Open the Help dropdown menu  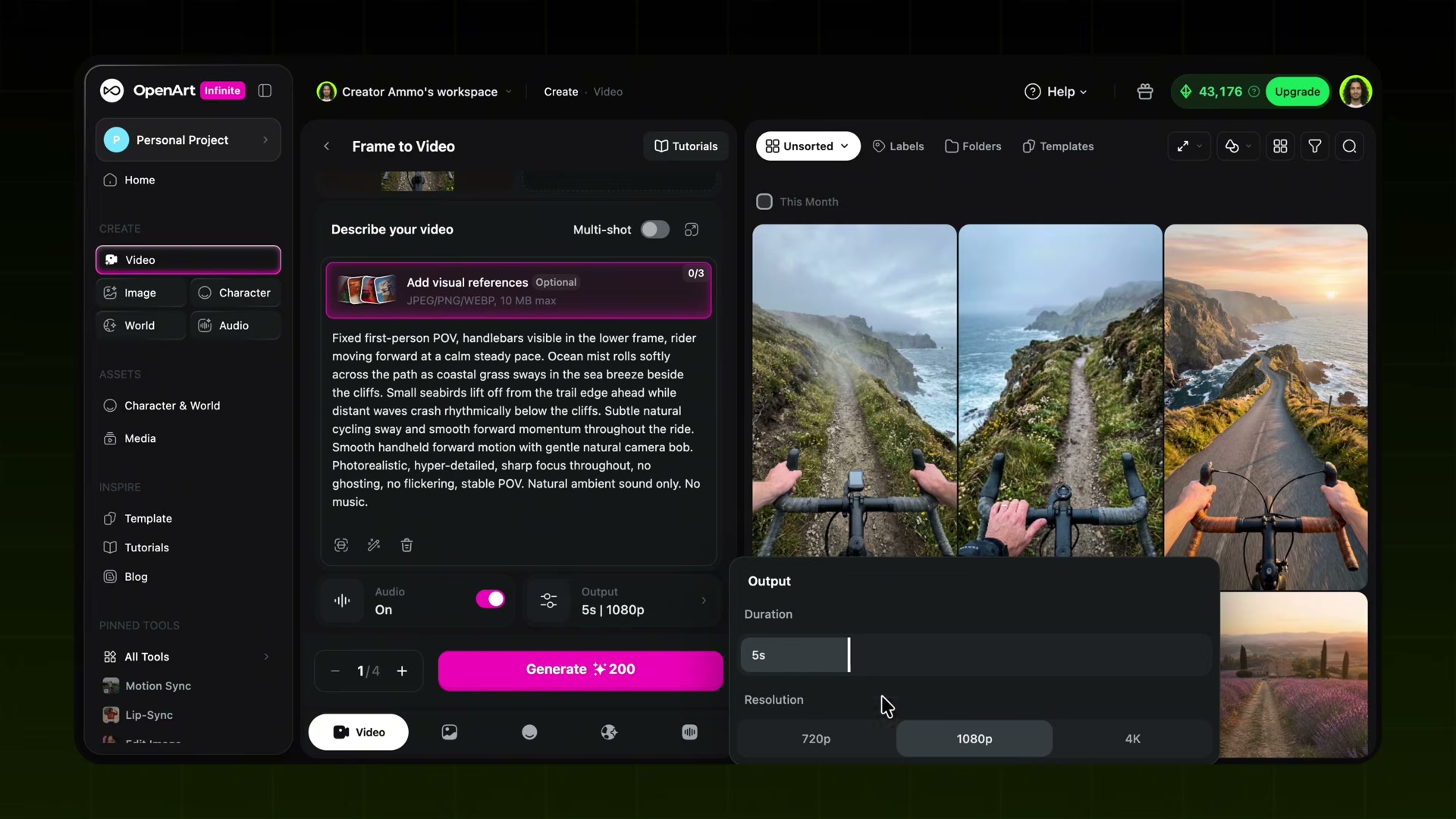(x=1056, y=92)
